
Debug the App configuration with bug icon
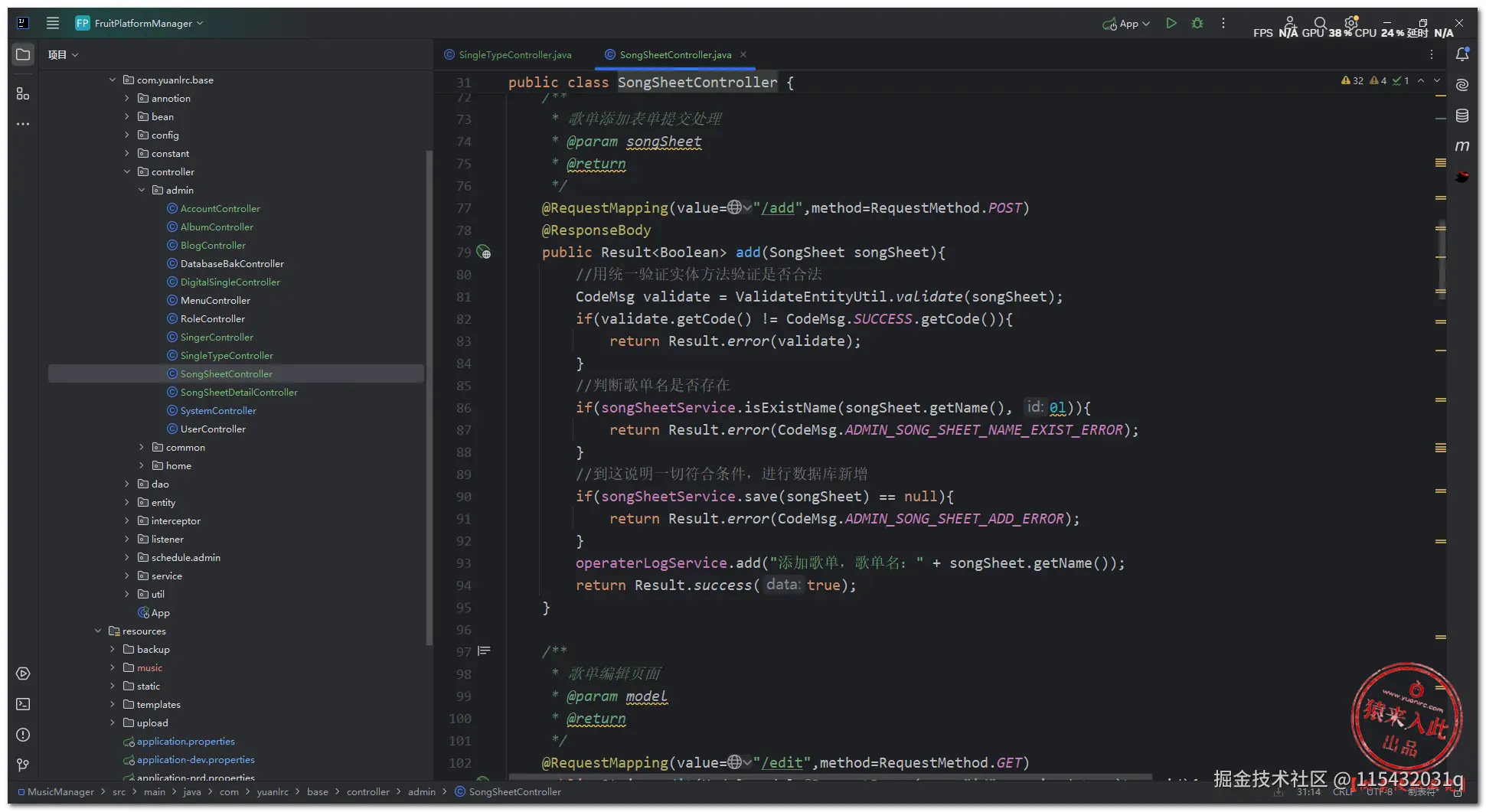pos(1197,23)
